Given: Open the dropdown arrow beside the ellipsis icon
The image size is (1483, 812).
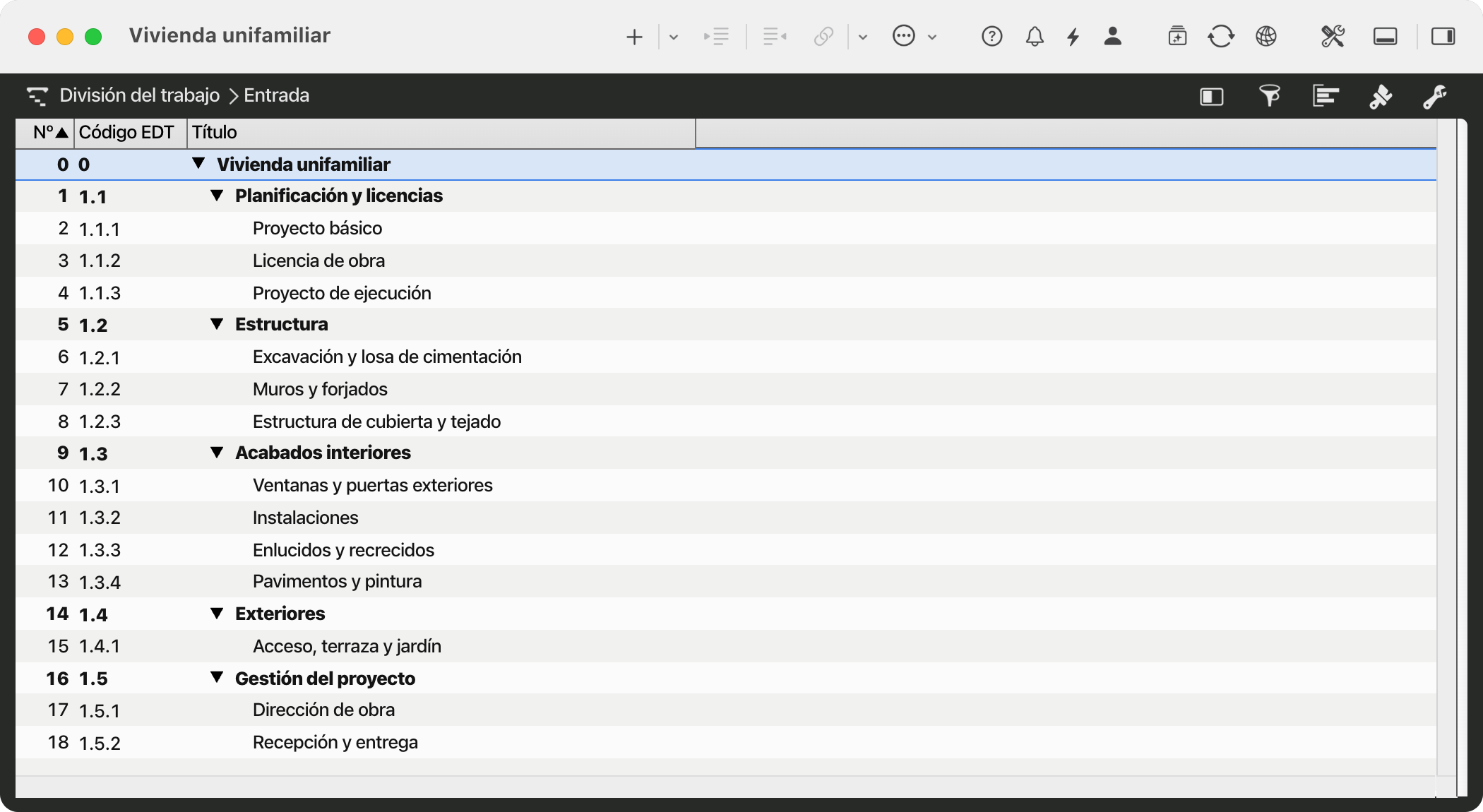Looking at the screenshot, I should [932, 37].
